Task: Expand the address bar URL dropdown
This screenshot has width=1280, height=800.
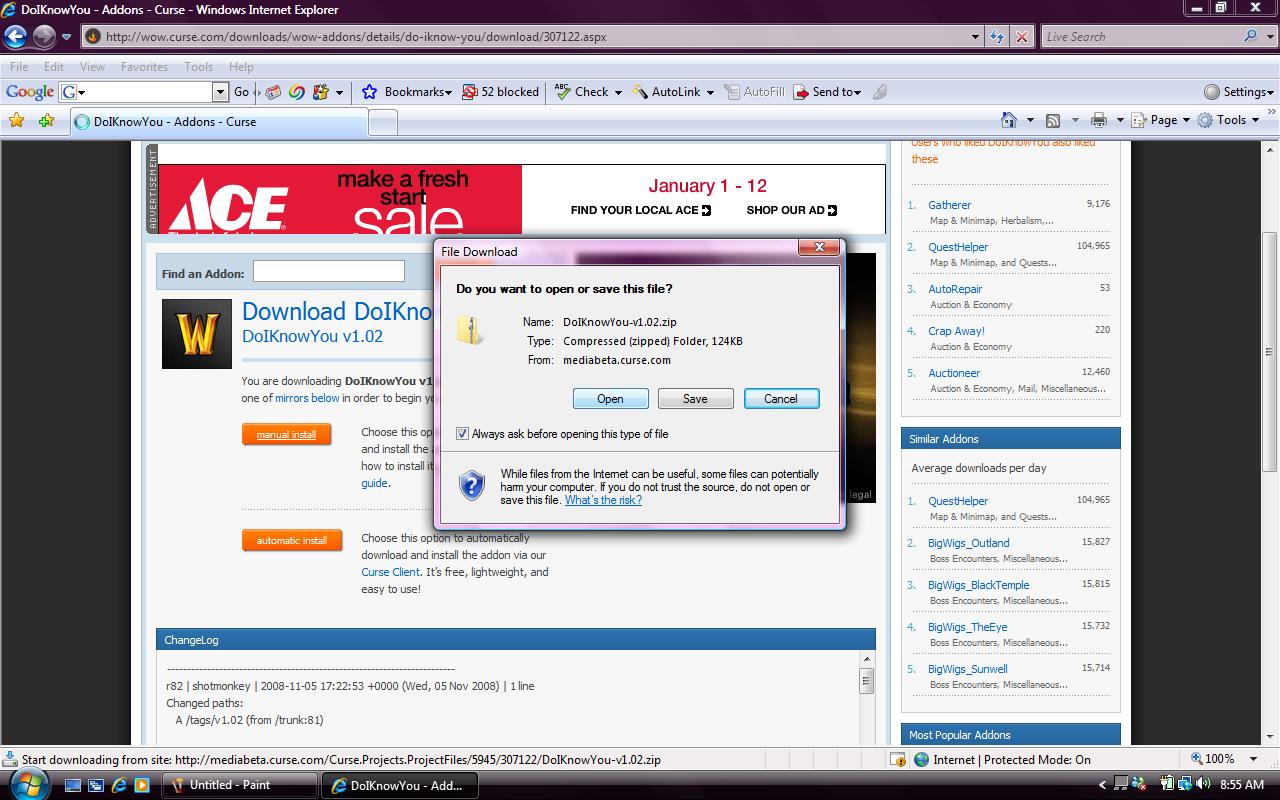Action: pos(976,37)
